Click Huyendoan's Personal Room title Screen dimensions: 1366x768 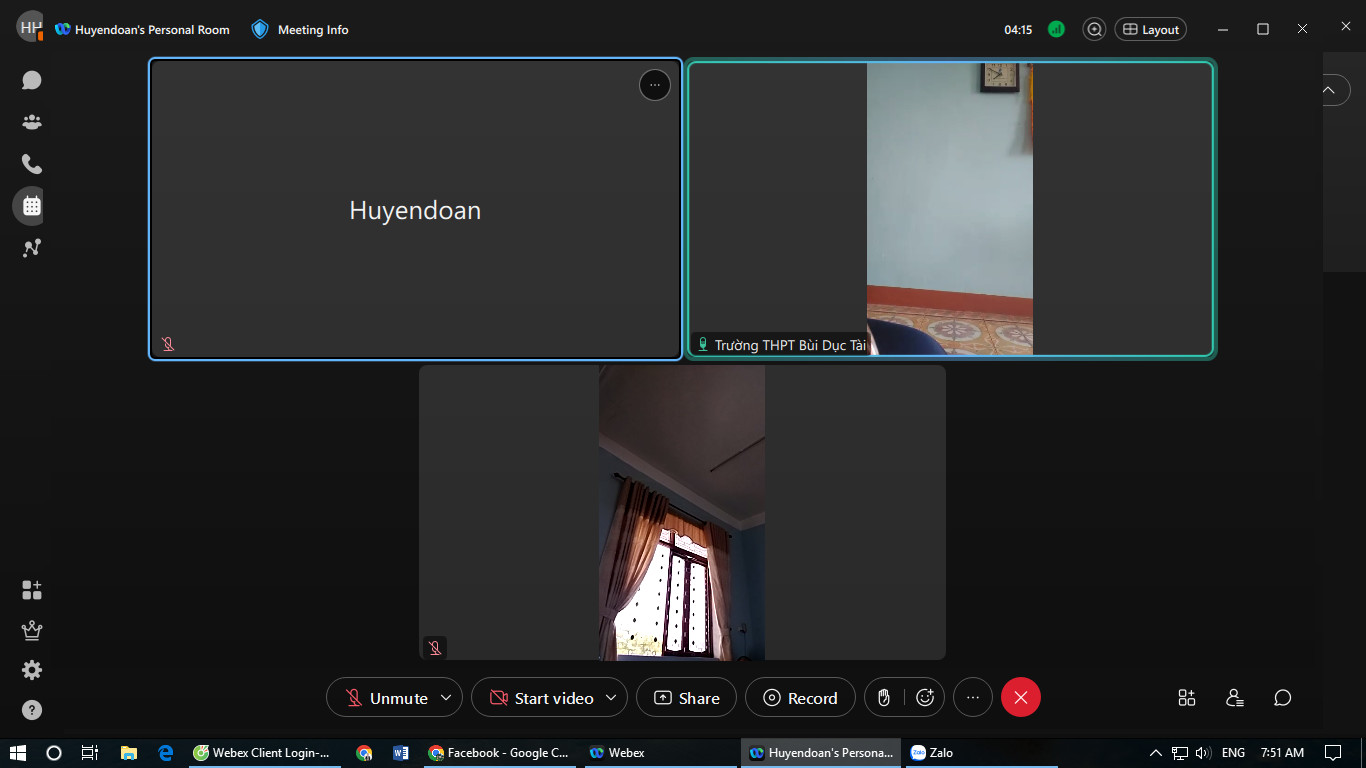click(x=152, y=30)
